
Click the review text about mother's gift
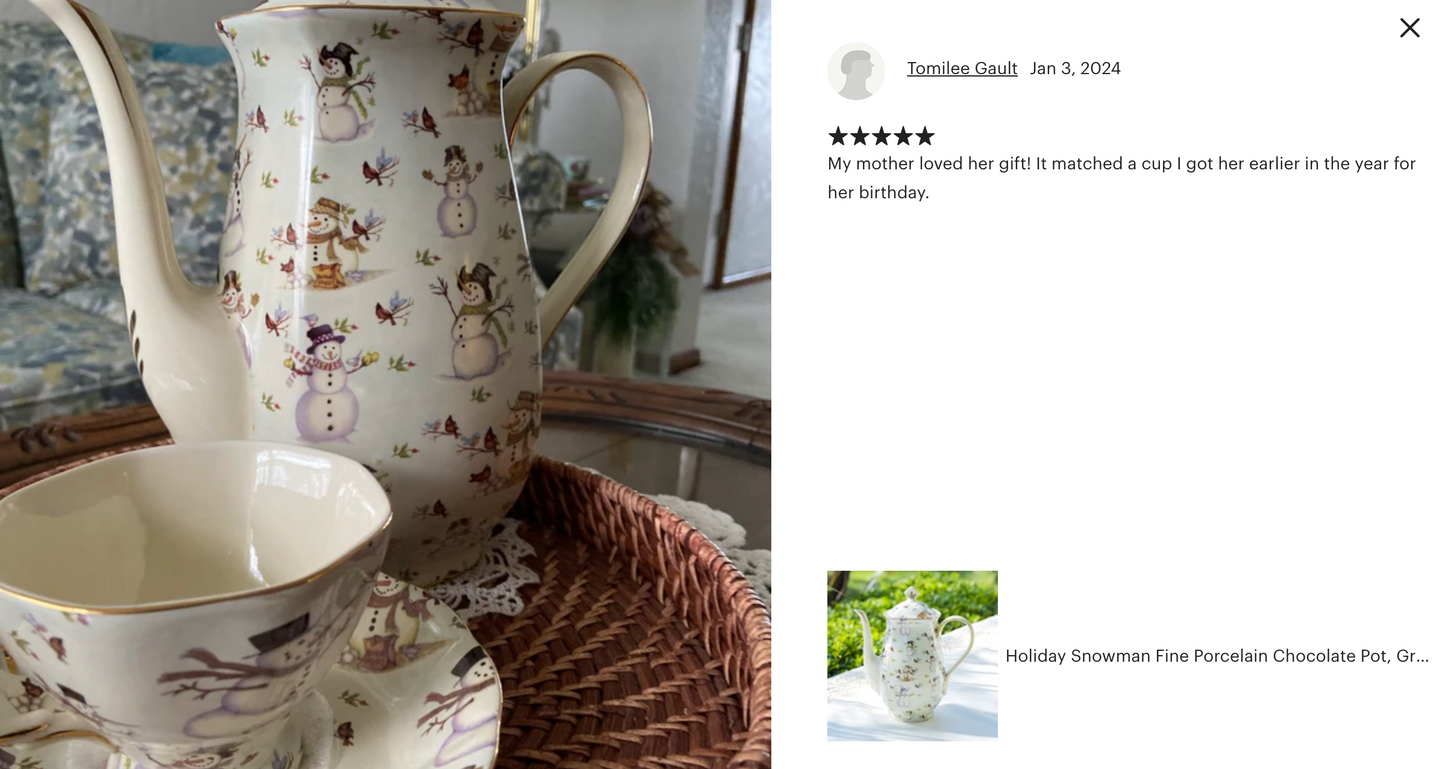click(x=1122, y=177)
